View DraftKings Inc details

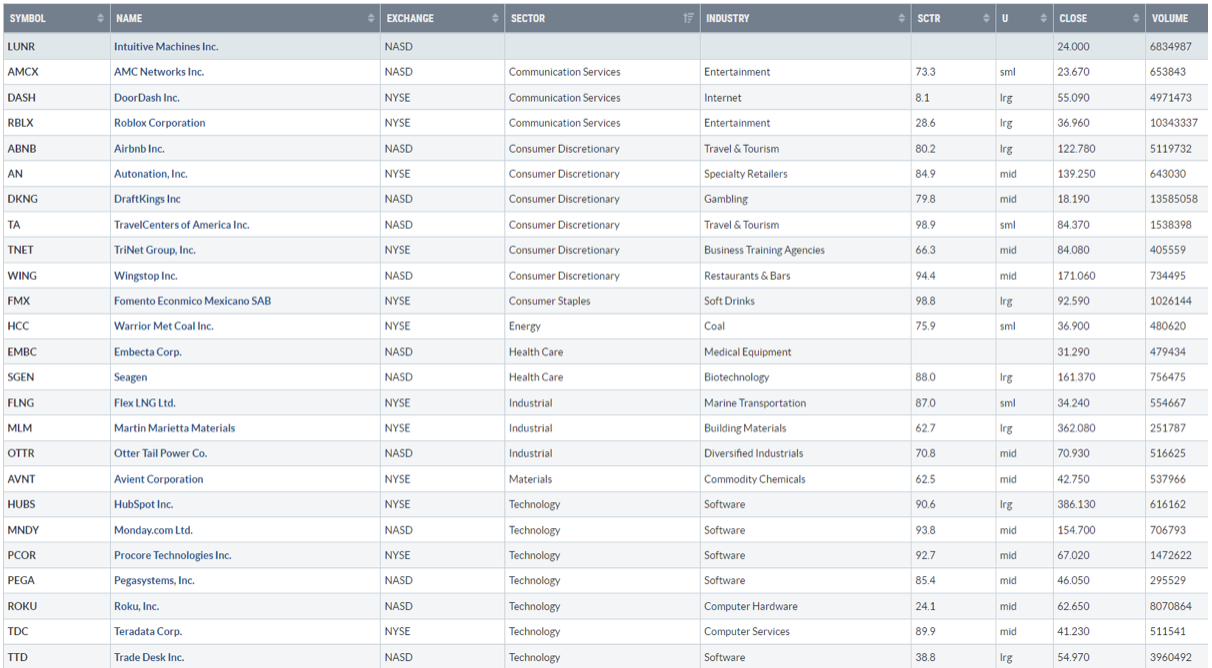tap(147, 199)
